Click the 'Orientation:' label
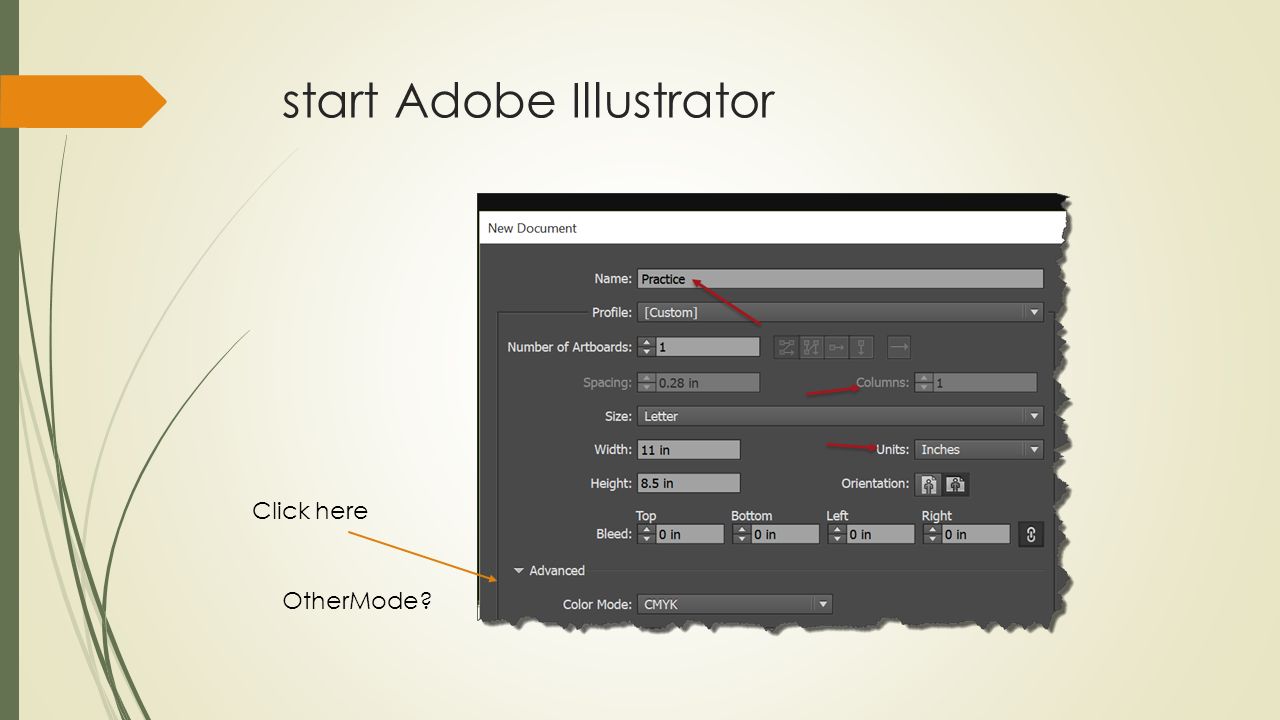Image resolution: width=1280 pixels, height=720 pixels. [876, 484]
